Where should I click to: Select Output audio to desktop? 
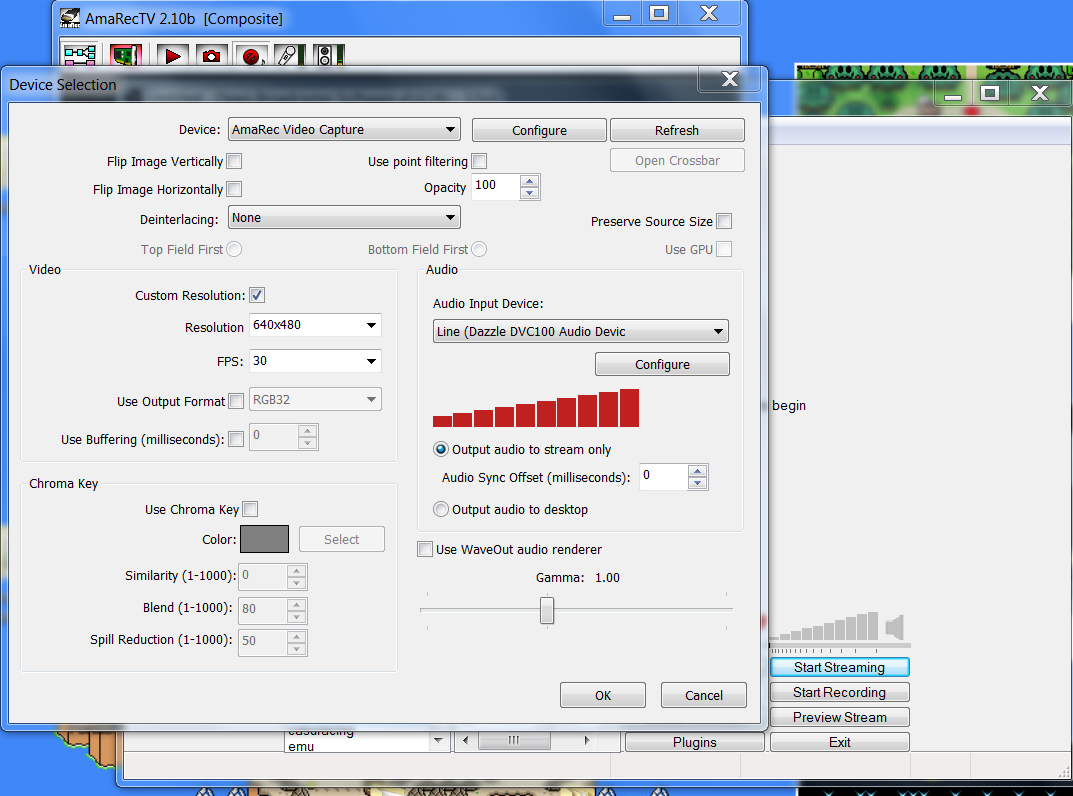441,509
